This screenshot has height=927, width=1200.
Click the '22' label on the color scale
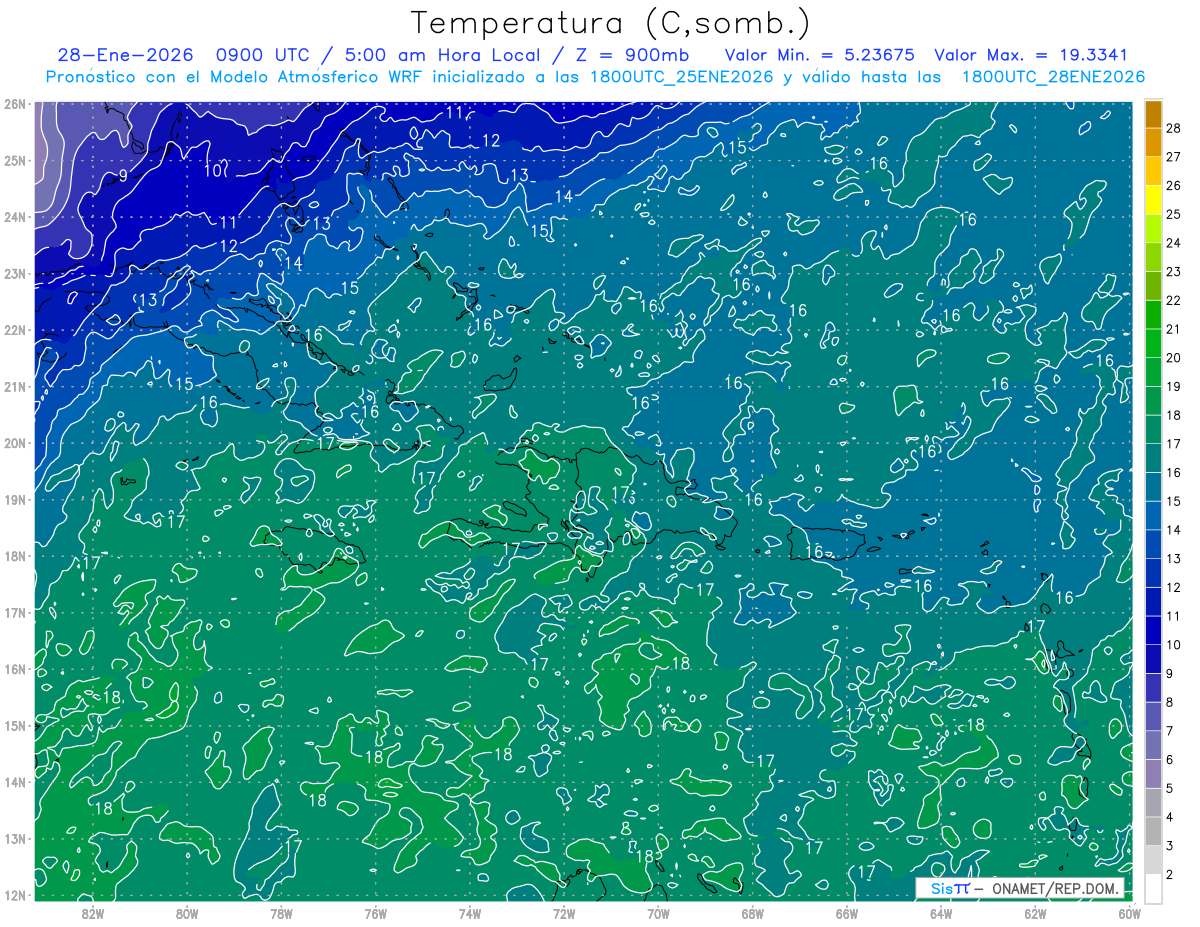[1174, 300]
